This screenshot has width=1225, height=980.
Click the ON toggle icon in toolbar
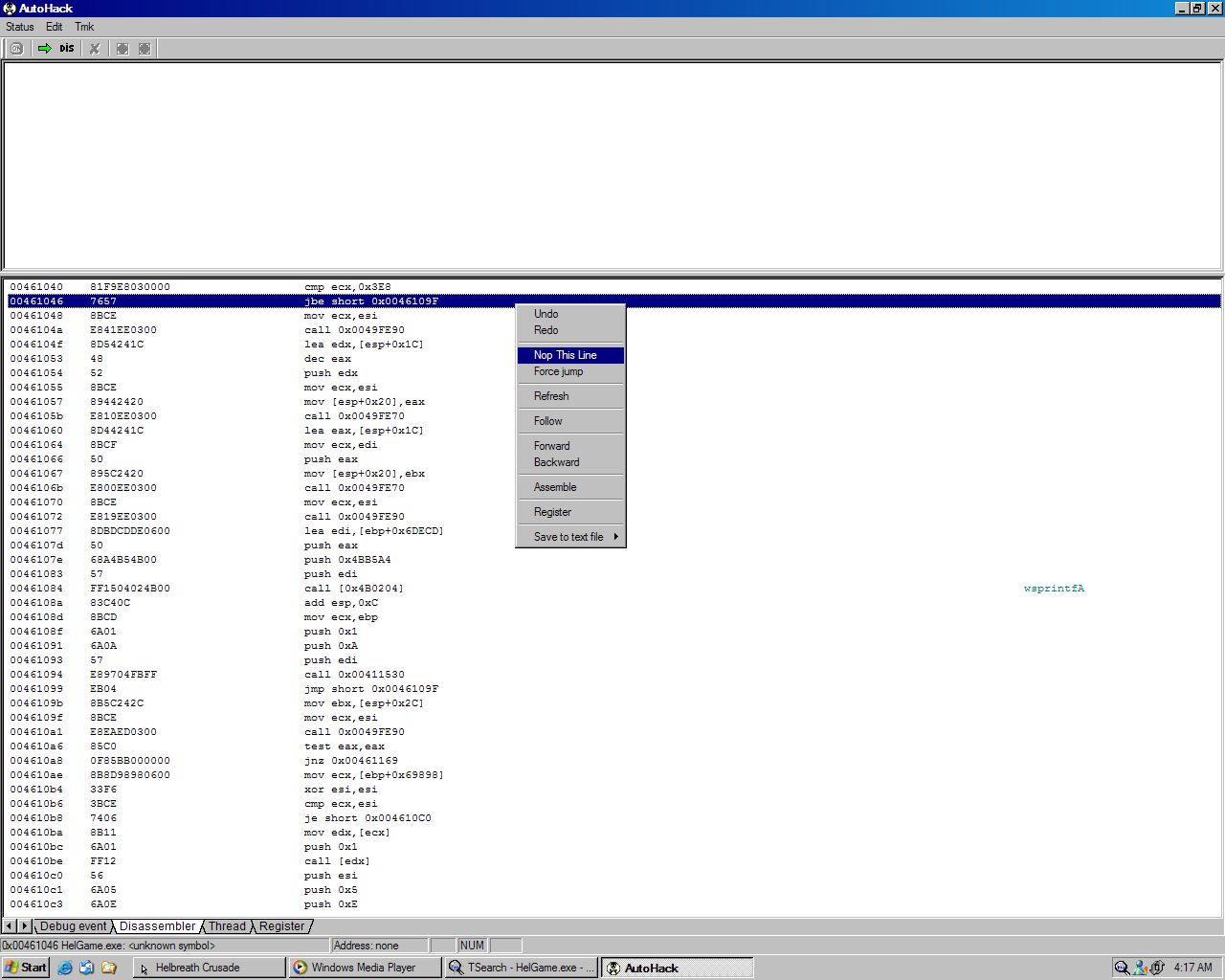(16, 49)
